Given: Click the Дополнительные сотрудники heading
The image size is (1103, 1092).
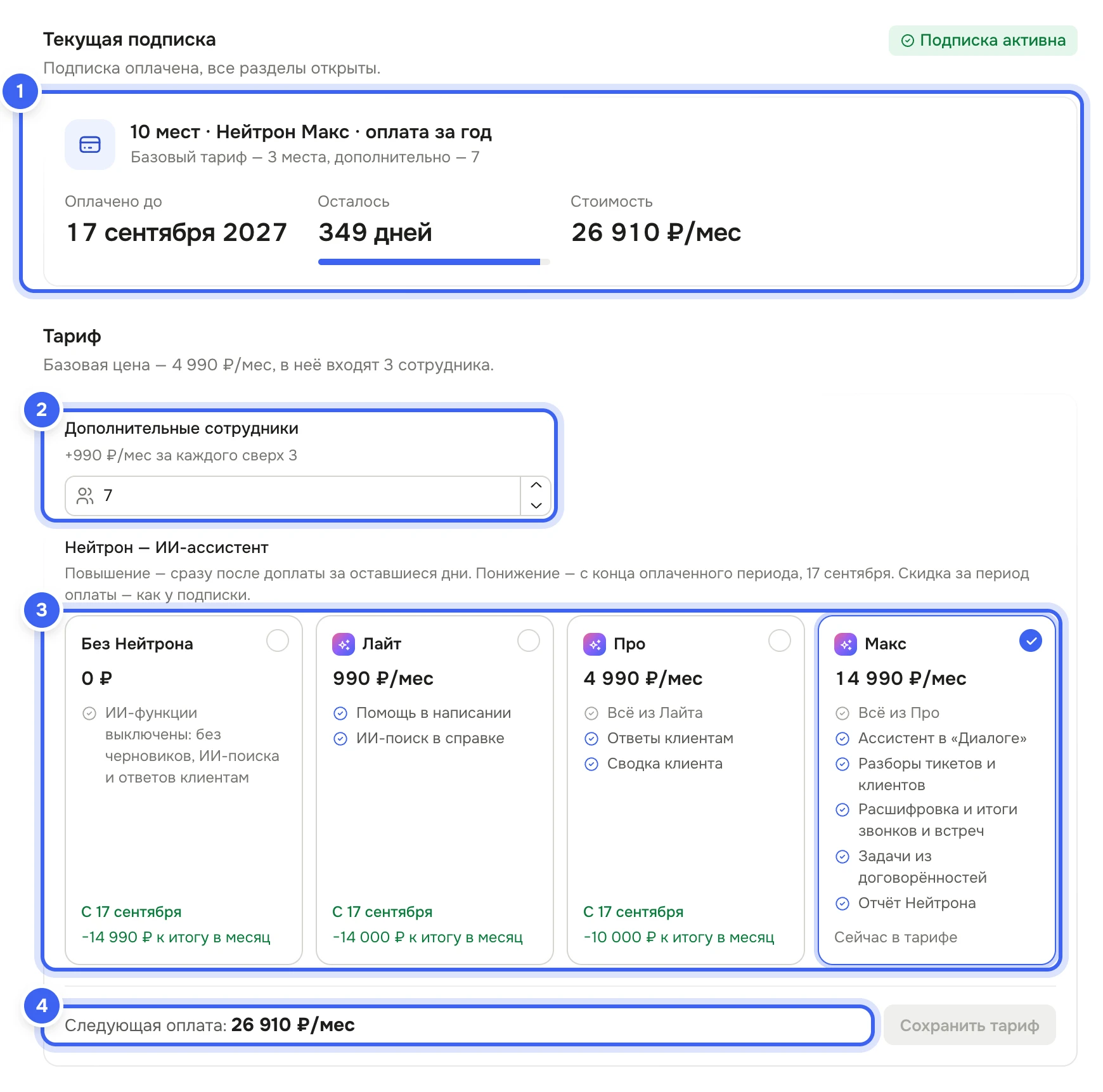Looking at the screenshot, I should click(x=181, y=429).
